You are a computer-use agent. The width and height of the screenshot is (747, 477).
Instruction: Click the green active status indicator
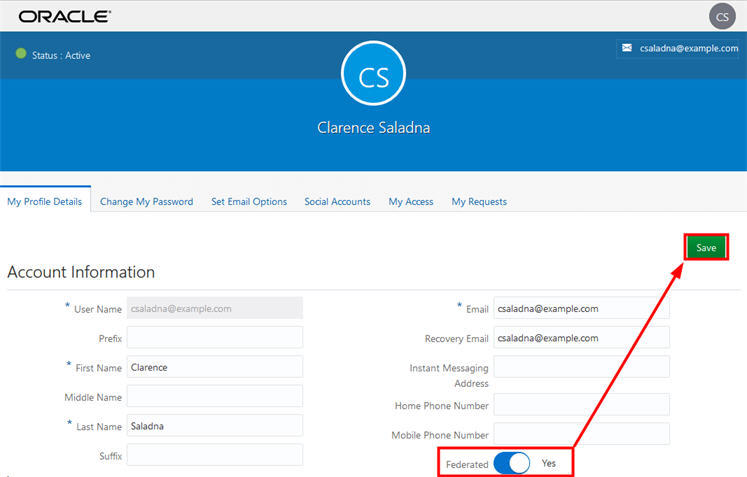point(21,53)
